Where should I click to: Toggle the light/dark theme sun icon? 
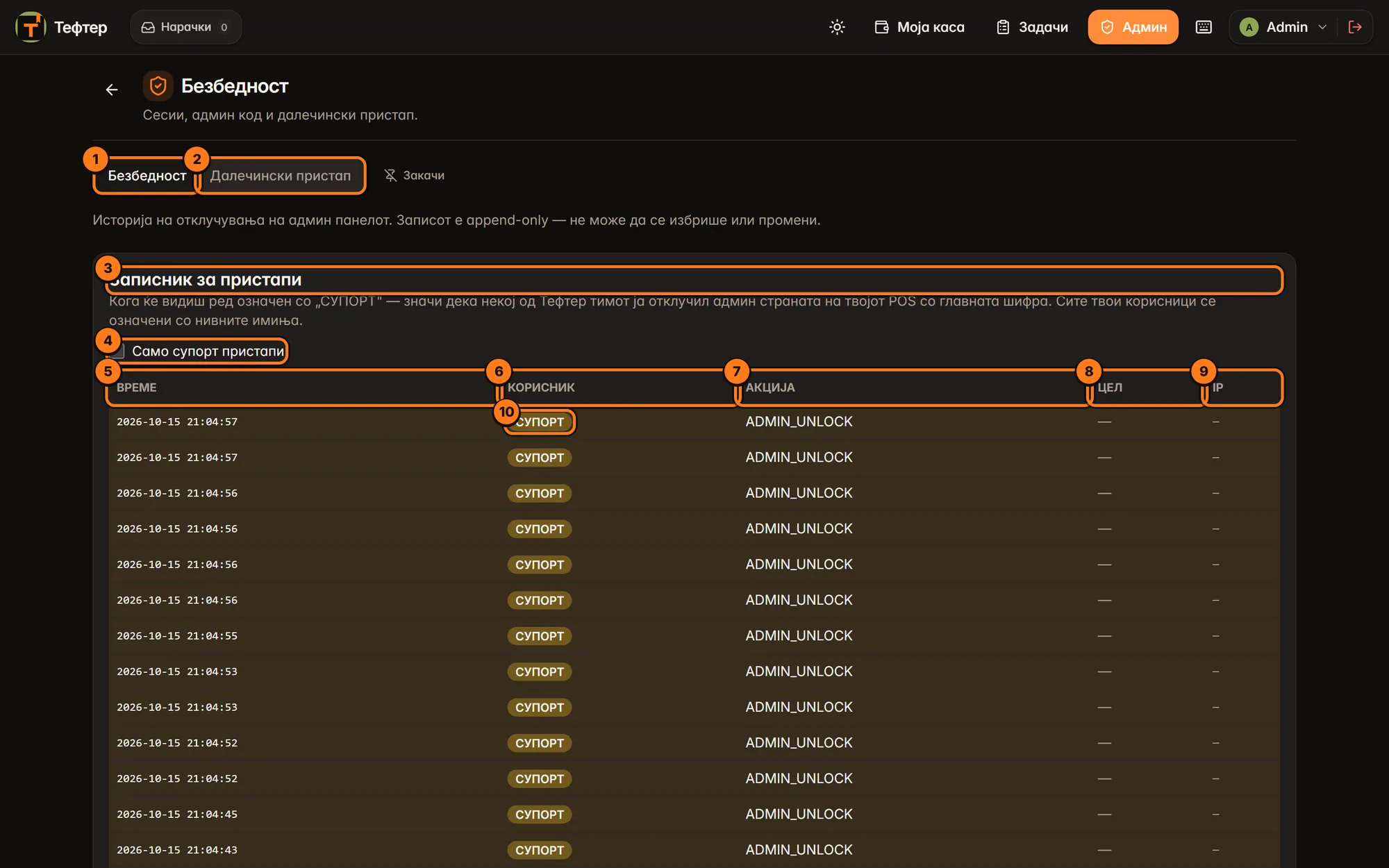pyautogui.click(x=837, y=27)
